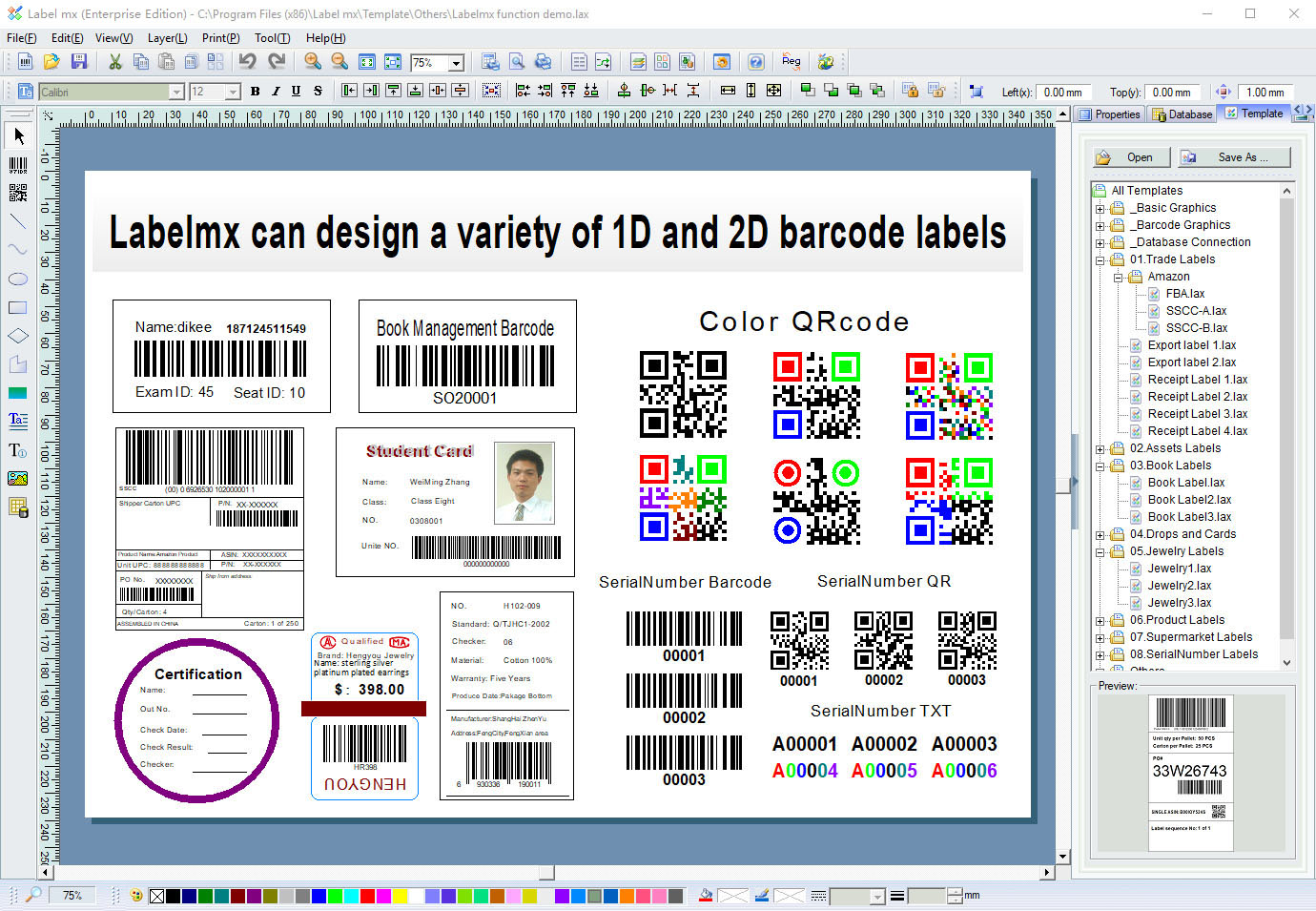This screenshot has height=911, width=1316.
Task: Click the 1.00 mm nudge distance field
Action: (1265, 93)
